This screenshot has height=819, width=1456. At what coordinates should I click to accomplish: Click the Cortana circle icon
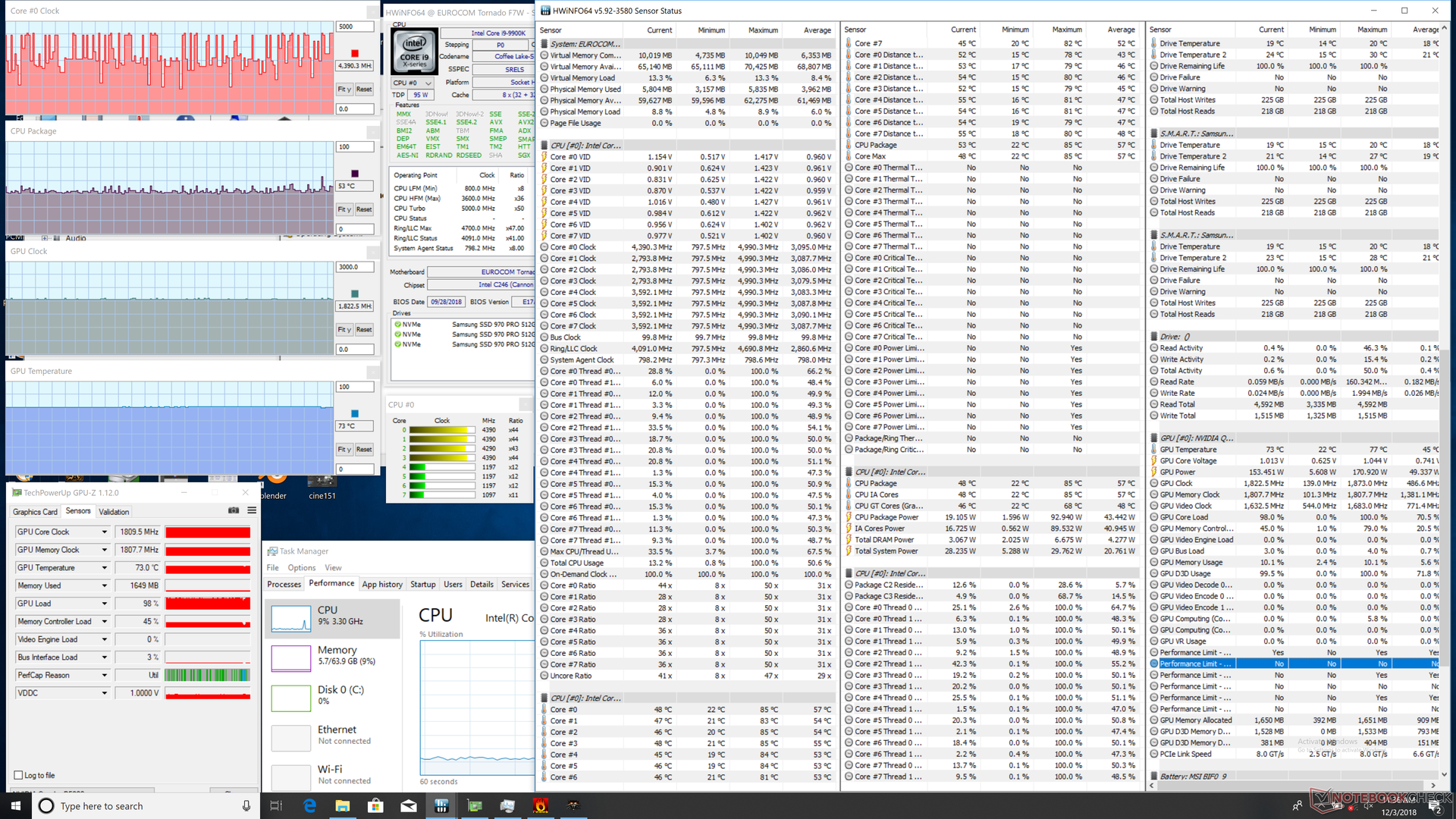tap(46, 805)
